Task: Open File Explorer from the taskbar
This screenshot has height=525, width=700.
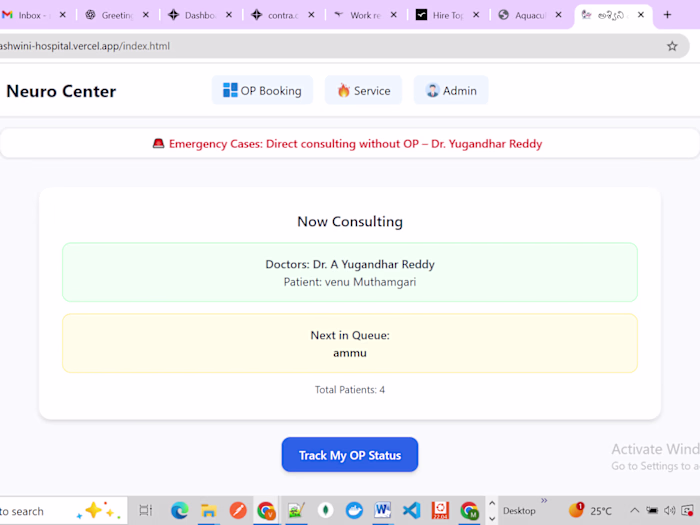Action: (x=208, y=510)
